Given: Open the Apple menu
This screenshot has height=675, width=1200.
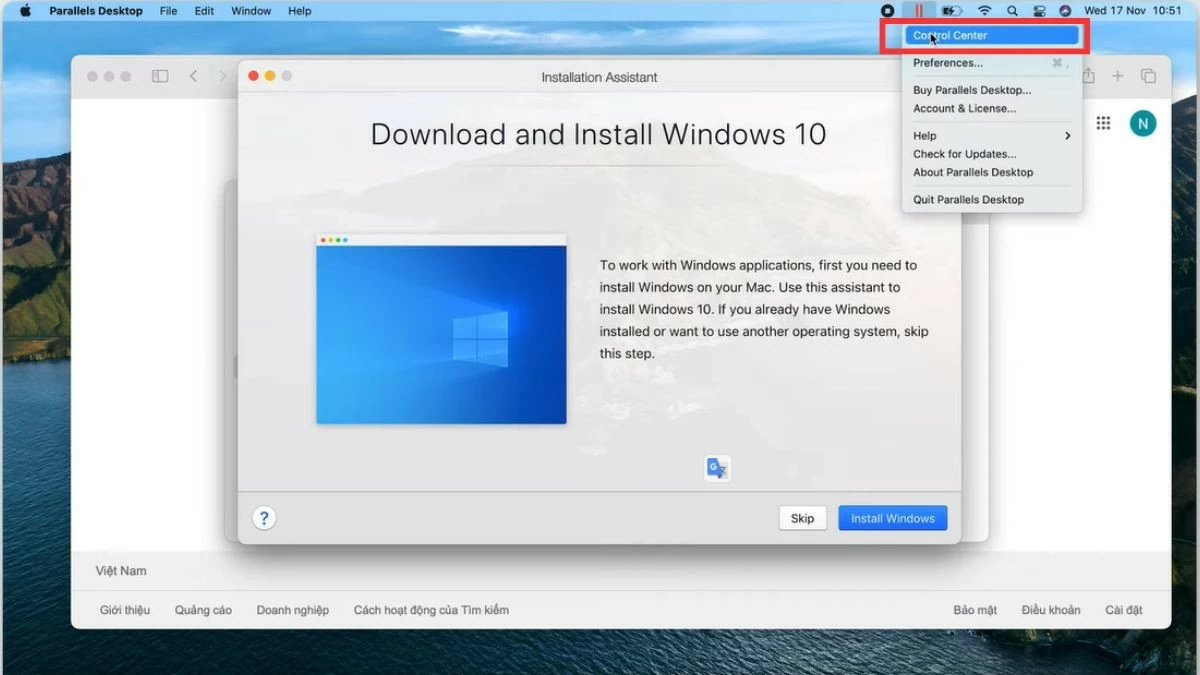Looking at the screenshot, I should point(26,11).
